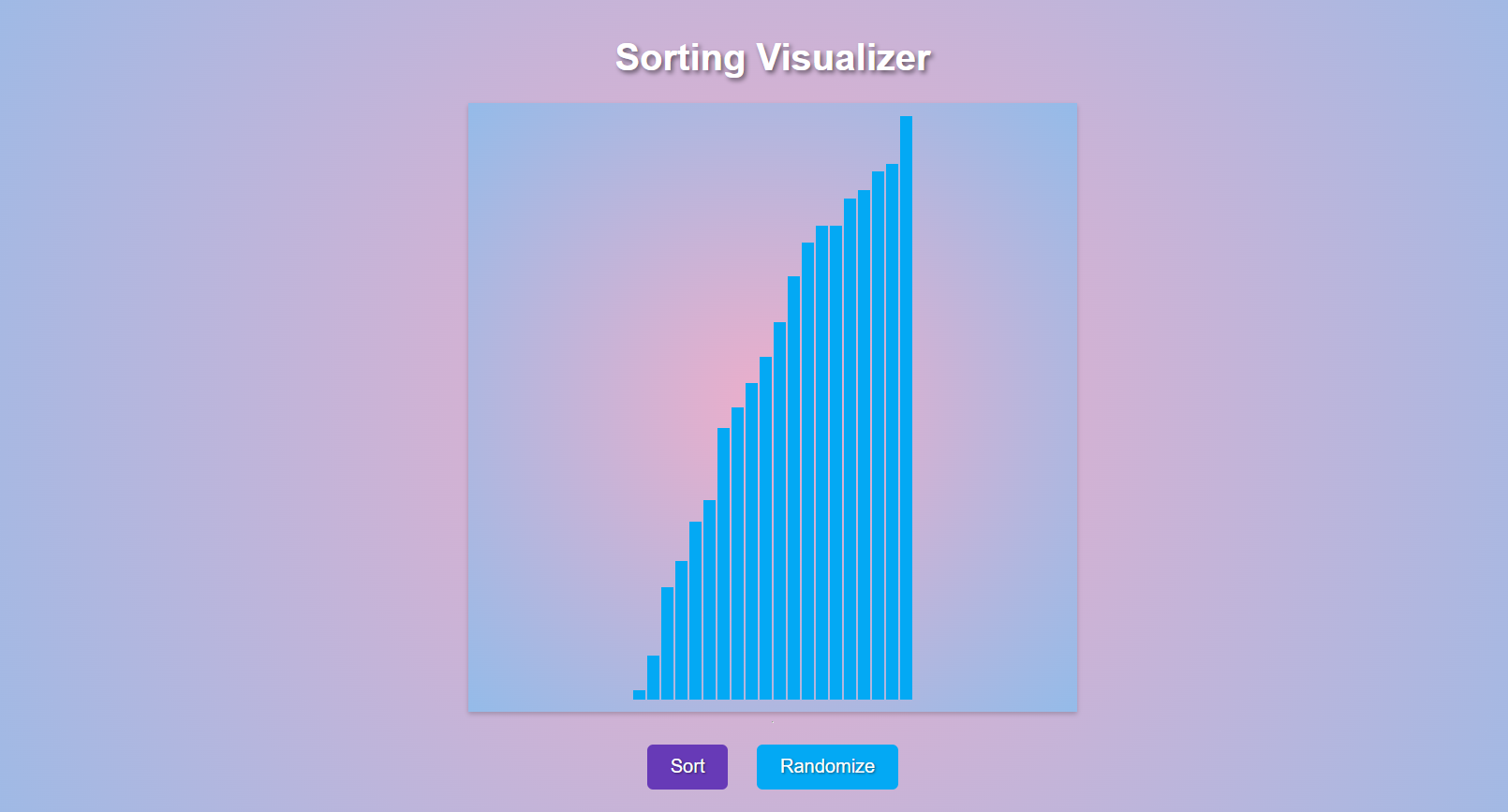Viewport: 1508px width, 812px height.
Task: Click the blue Randomize button
Action: (x=827, y=766)
